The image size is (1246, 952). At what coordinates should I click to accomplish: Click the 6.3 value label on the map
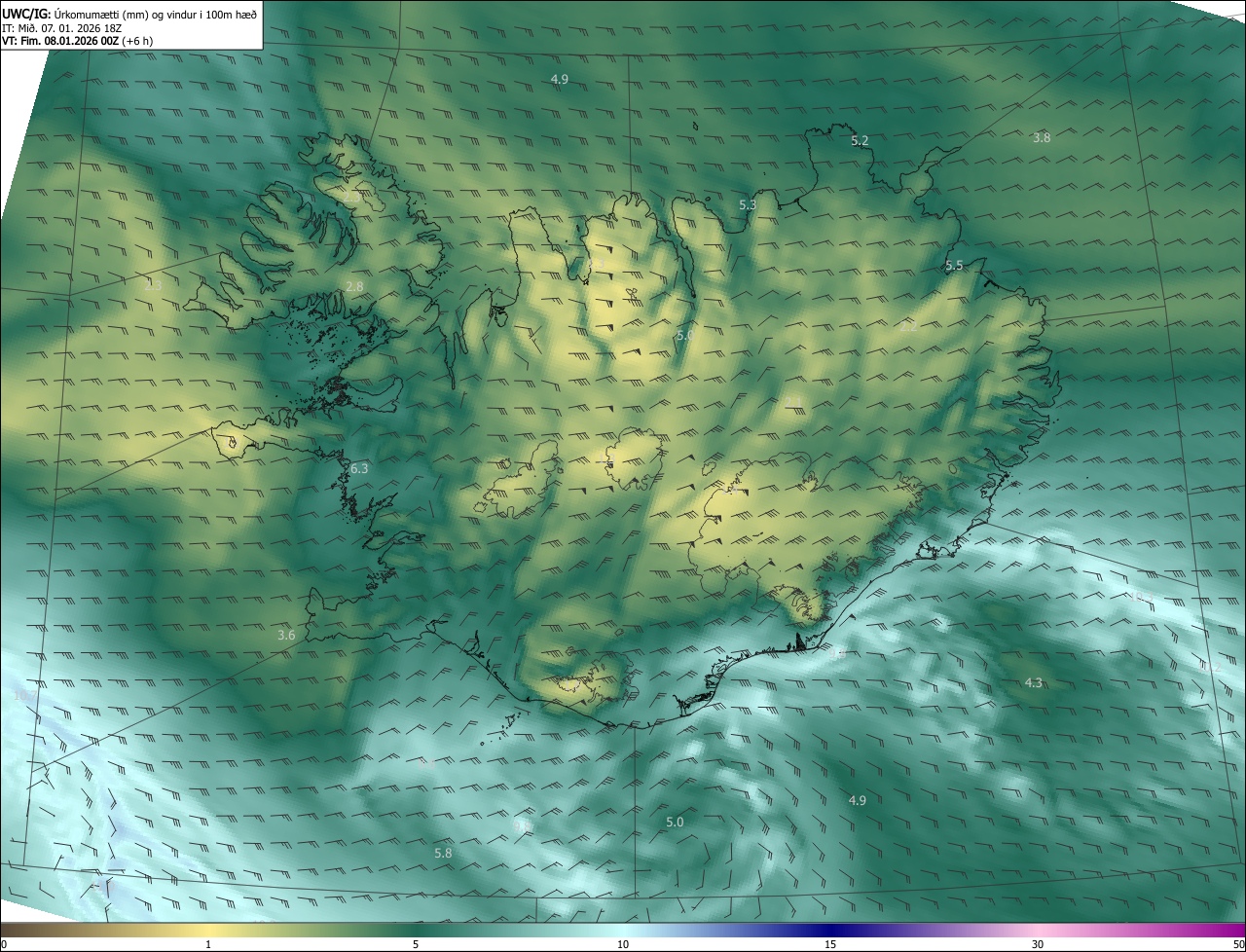point(359,469)
